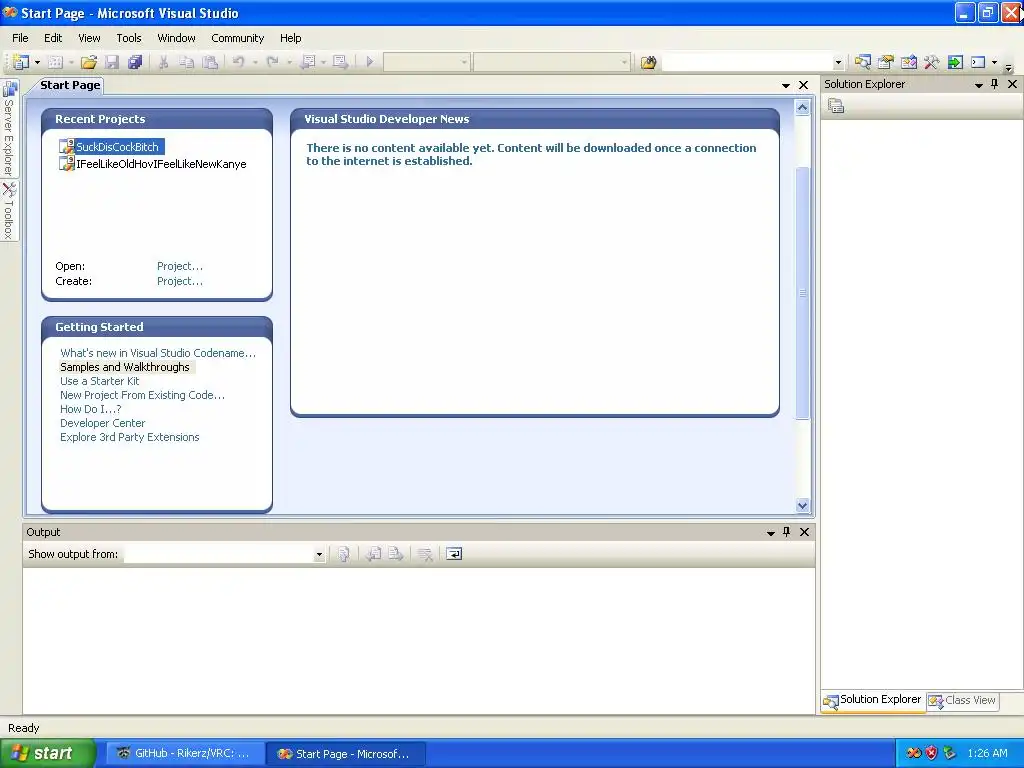Click the Start Debugging play icon

pos(370,62)
